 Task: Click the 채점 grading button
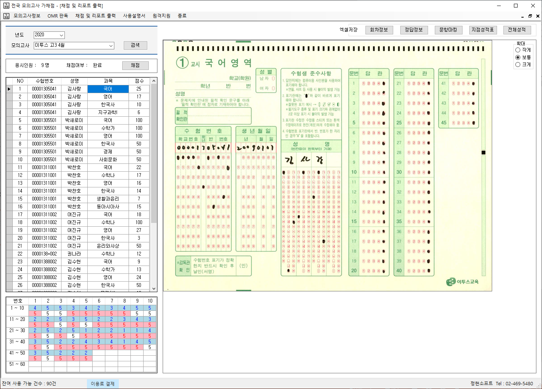tap(135, 65)
